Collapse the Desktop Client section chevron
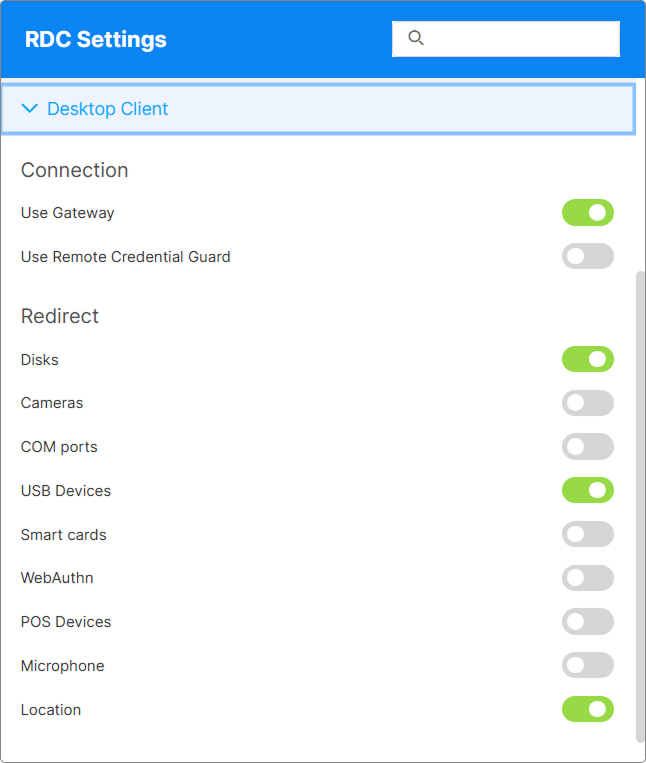This screenshot has height=763, width=646. (x=30, y=108)
